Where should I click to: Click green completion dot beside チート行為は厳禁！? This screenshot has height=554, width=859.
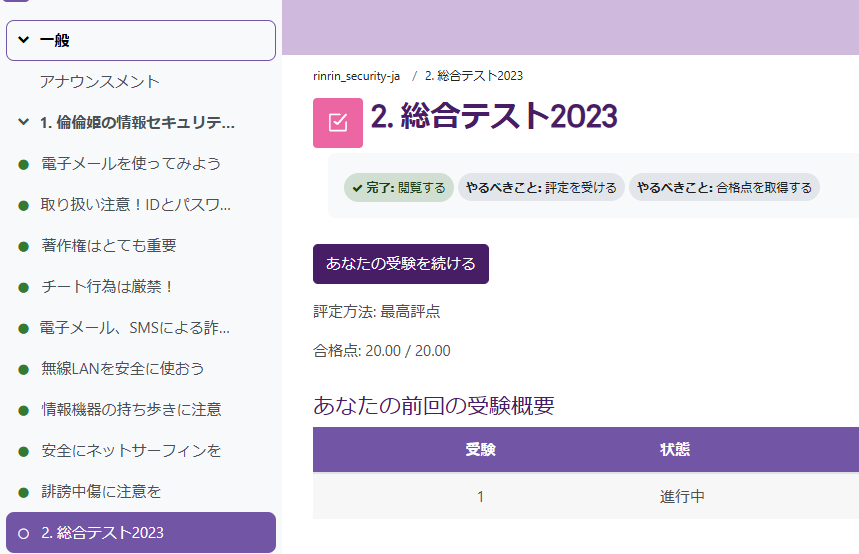pos(24,288)
